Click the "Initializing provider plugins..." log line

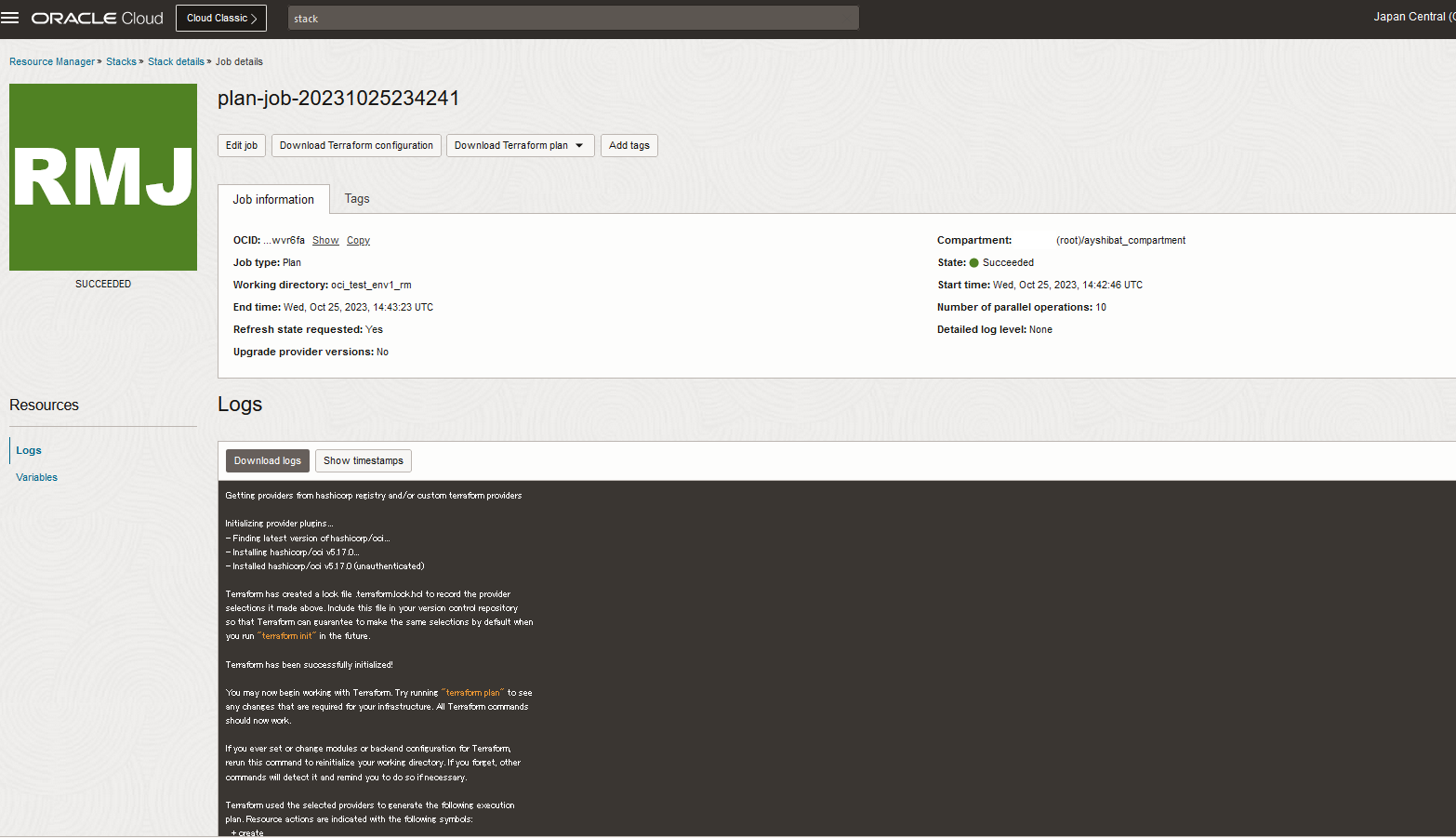tap(279, 524)
